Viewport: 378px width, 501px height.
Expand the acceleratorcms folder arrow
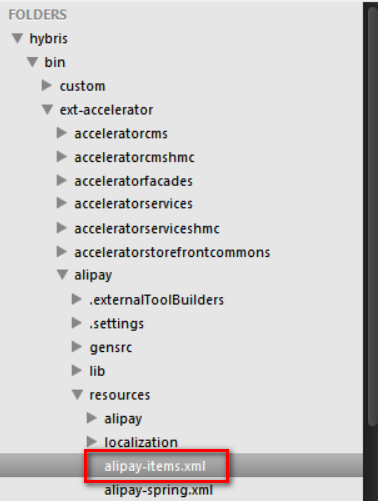62,133
